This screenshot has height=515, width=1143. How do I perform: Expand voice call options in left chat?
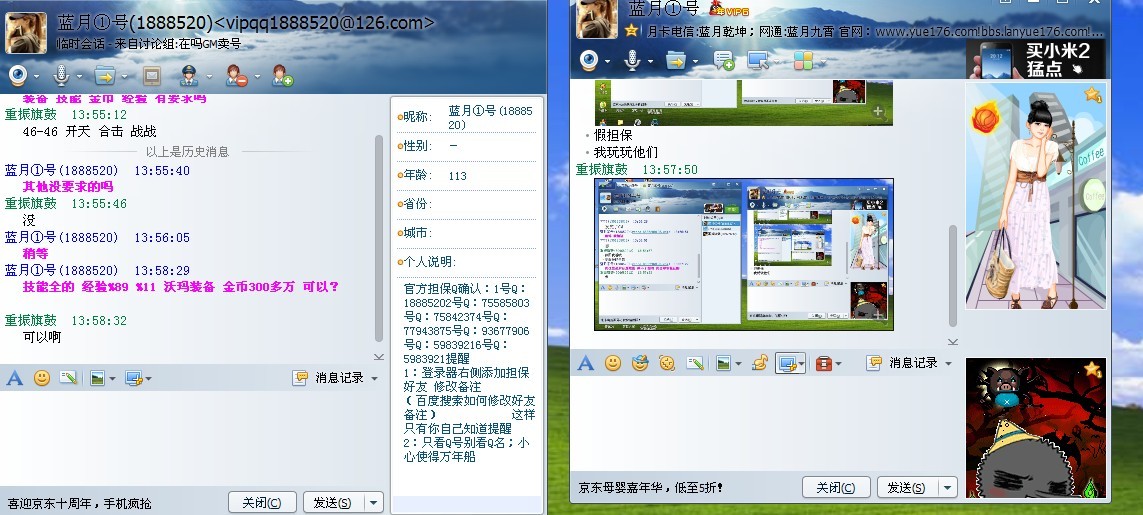tap(79, 76)
